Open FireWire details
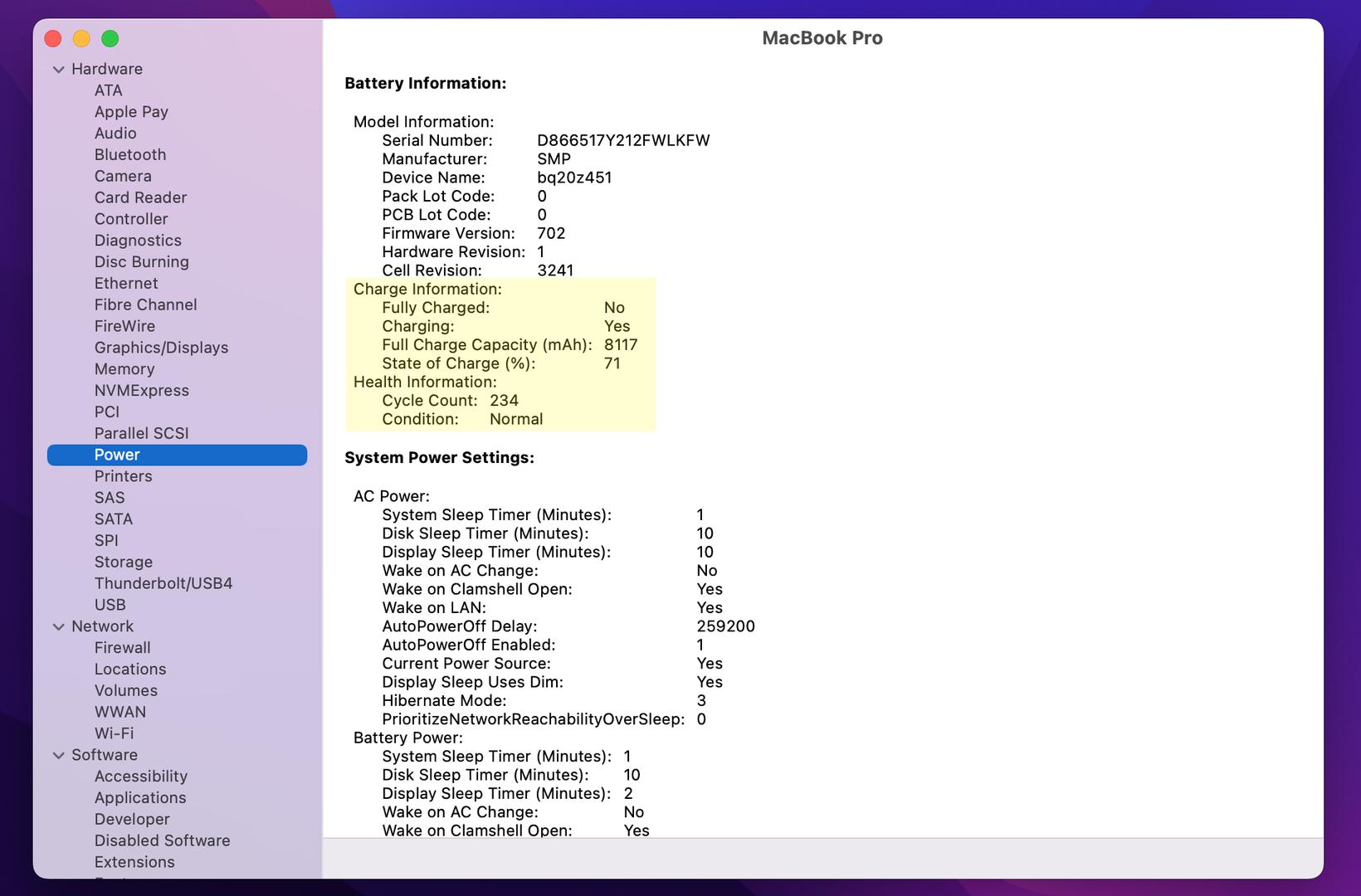This screenshot has height=896, width=1361. coord(124,327)
